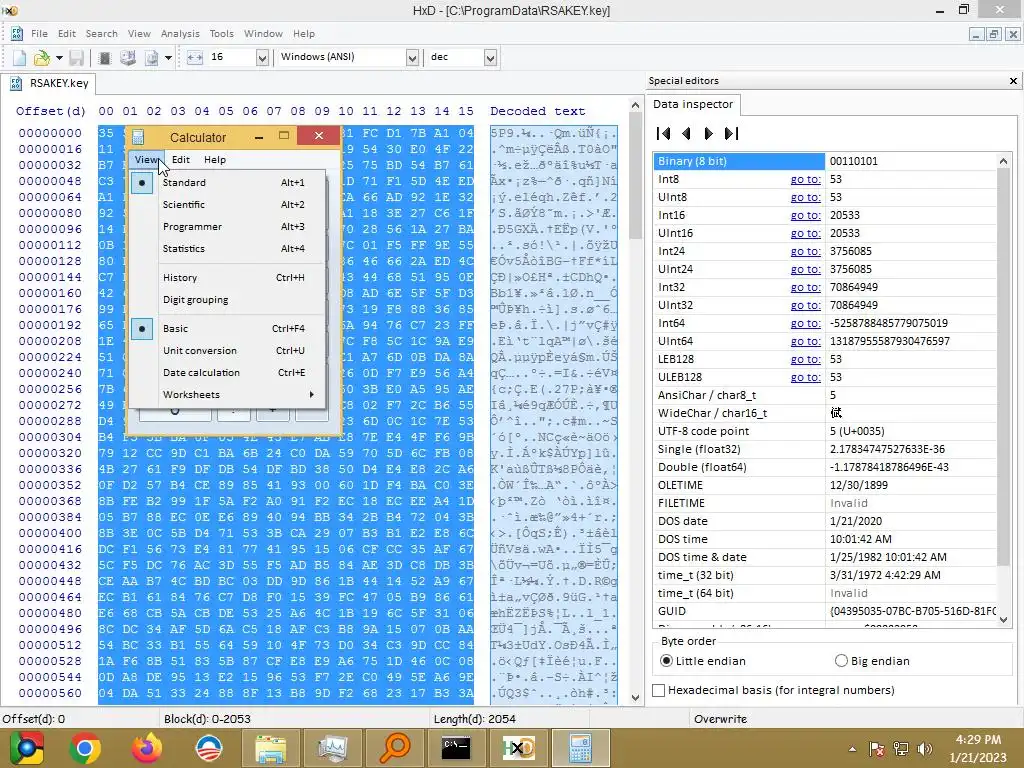Screen dimensions: 1024x768
Task: Select the Data inspector tab
Action: click(693, 104)
